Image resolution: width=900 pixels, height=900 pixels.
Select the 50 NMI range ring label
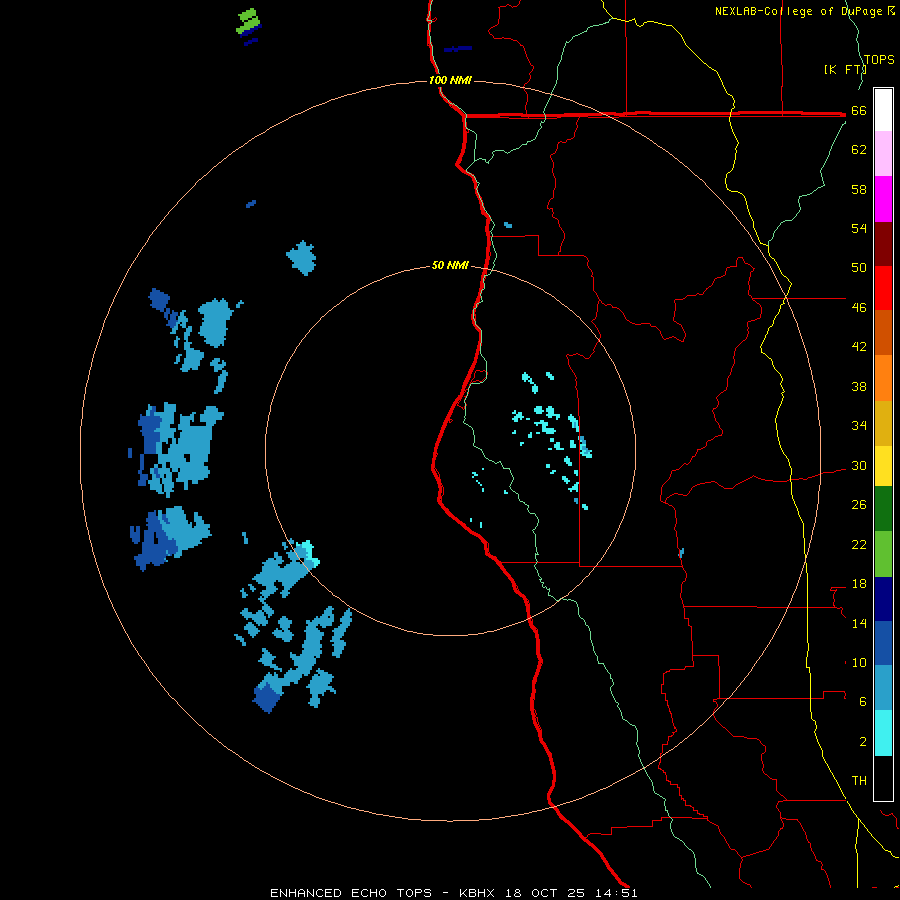pos(450,265)
